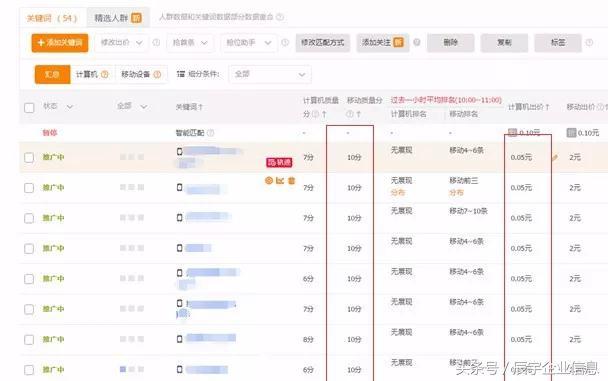Click the first orange round action icon
This screenshot has height=381, width=608.
click(268, 180)
